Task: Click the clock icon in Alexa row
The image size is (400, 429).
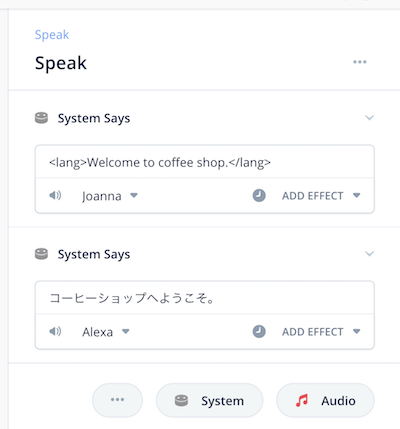Action: coord(259,331)
